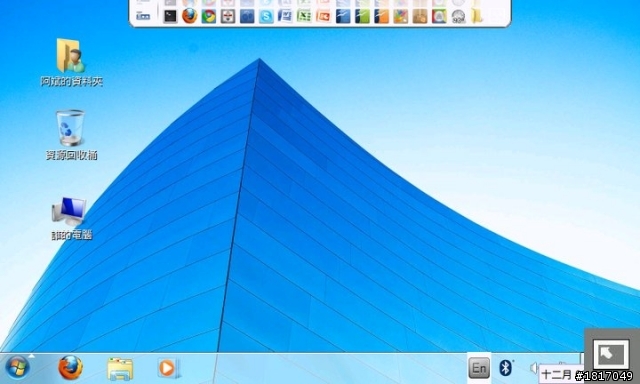Open the Terminal icon in the top dock
Screen dimensions: 640x384
coord(170,16)
